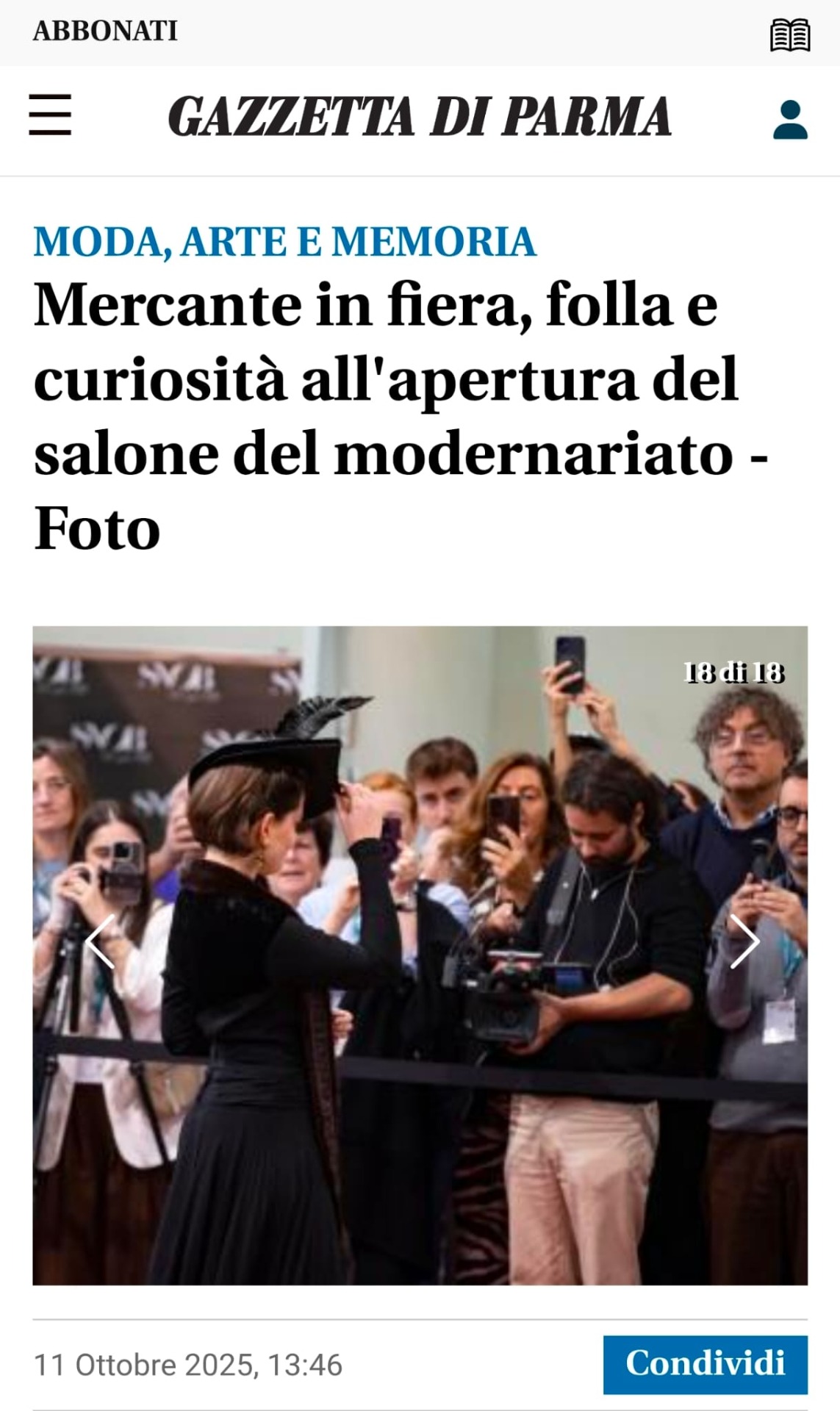Show the previous gallery photo
840x1411 pixels.
pyautogui.click(x=100, y=941)
